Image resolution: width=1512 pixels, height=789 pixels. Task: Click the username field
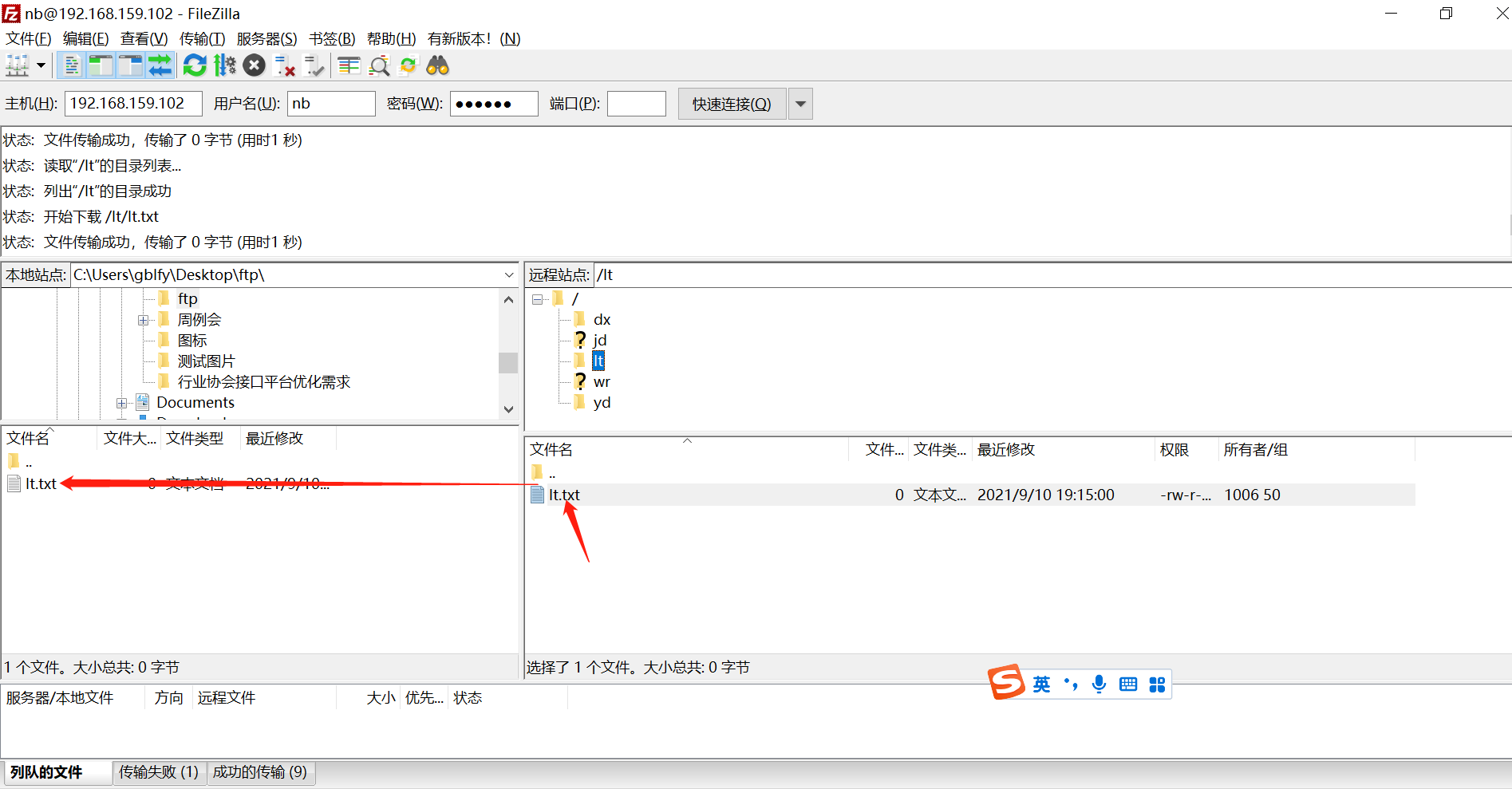[331, 104]
